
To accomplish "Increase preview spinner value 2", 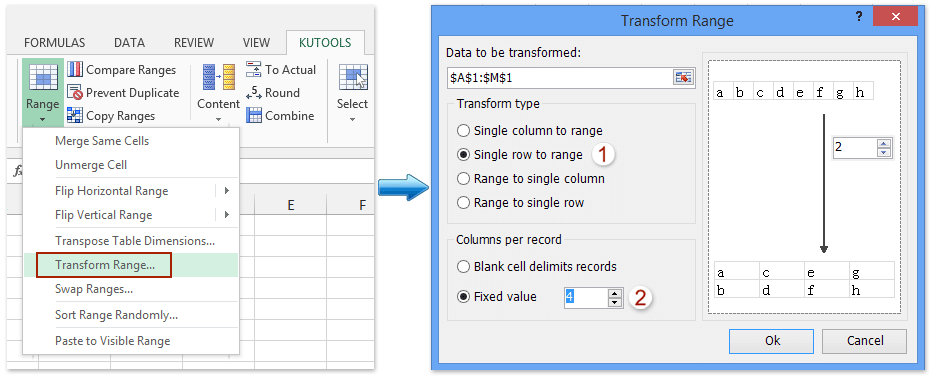I will pos(884,144).
